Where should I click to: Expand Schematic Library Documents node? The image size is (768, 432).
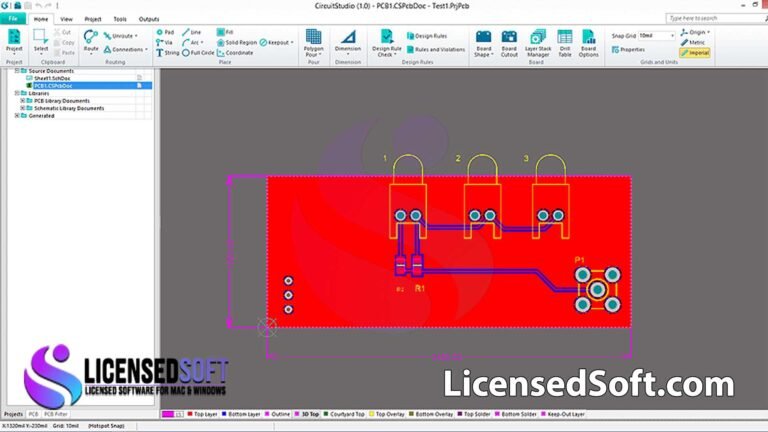click(x=23, y=108)
